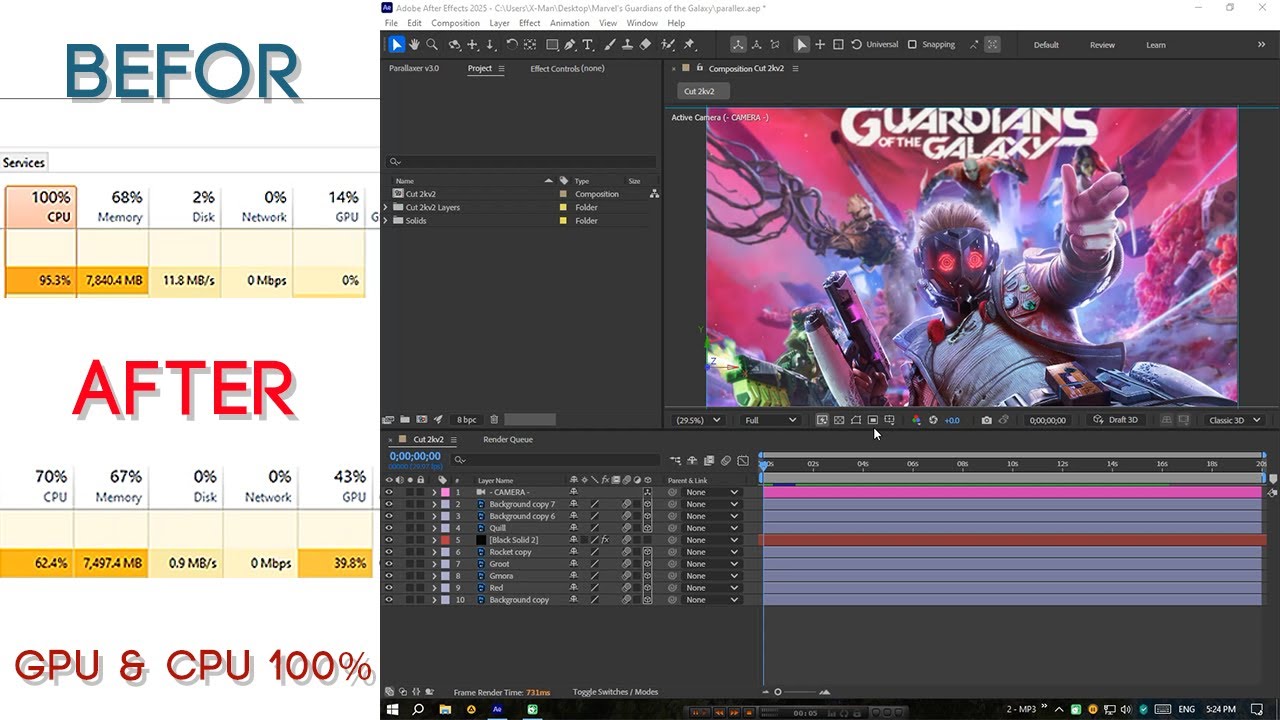This screenshot has height=720, width=1280.
Task: Switch to Render Queue tab
Action: (x=508, y=439)
